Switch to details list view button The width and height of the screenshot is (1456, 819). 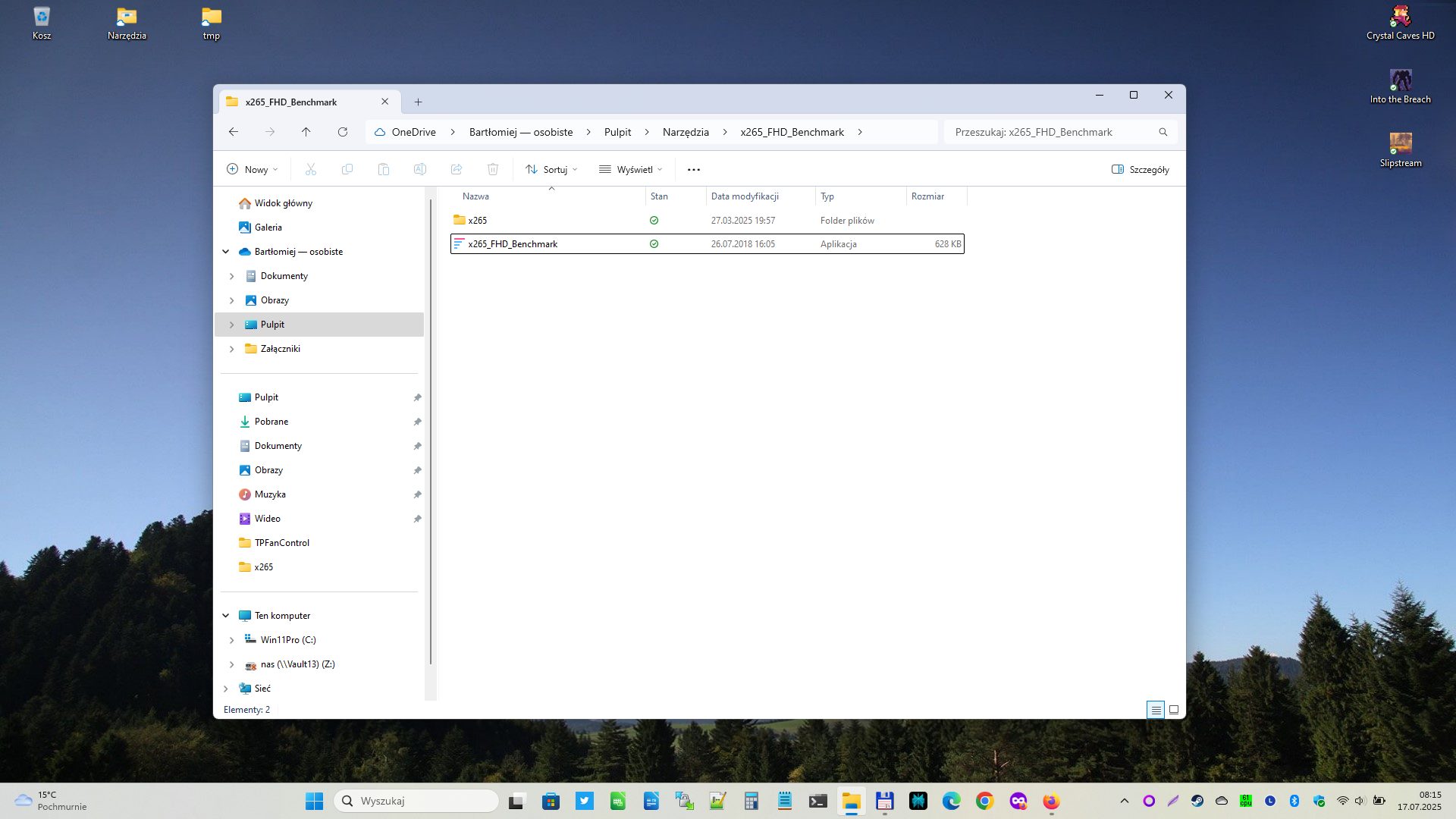coord(1156,710)
